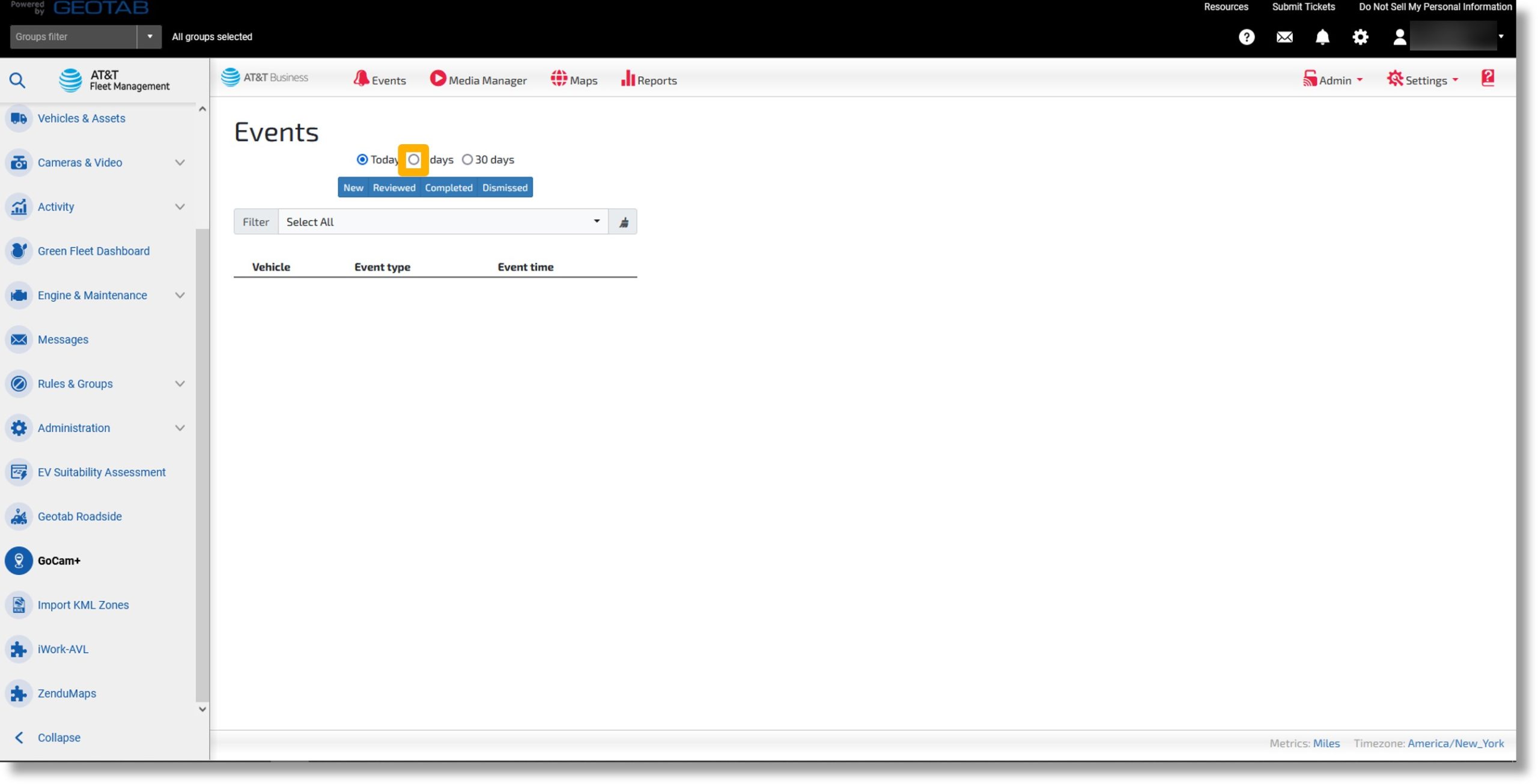The height and width of the screenshot is (784, 1538).
Task: Click the Reviewed events status button
Action: click(394, 187)
